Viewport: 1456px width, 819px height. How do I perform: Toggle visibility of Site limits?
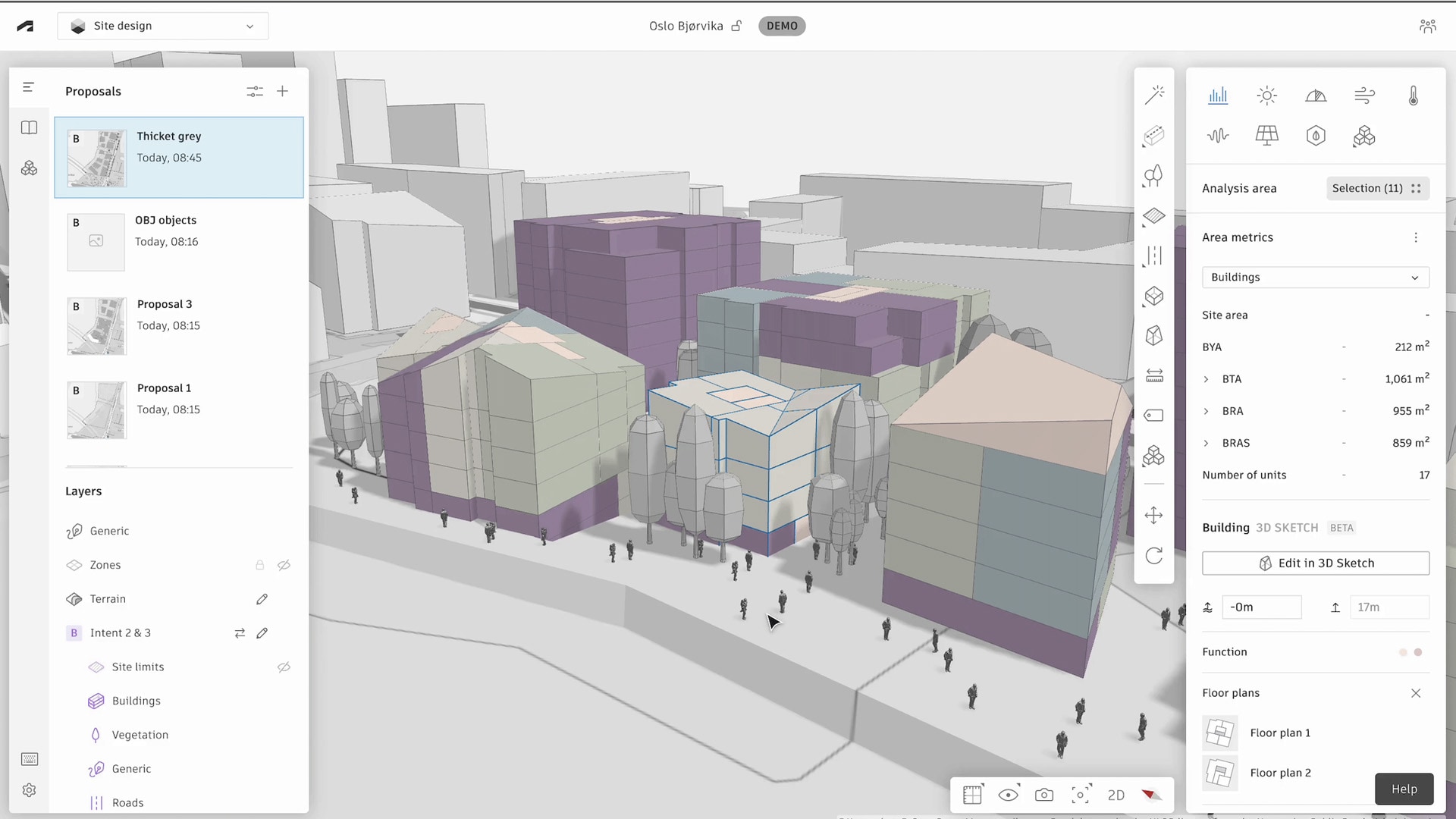point(284,667)
